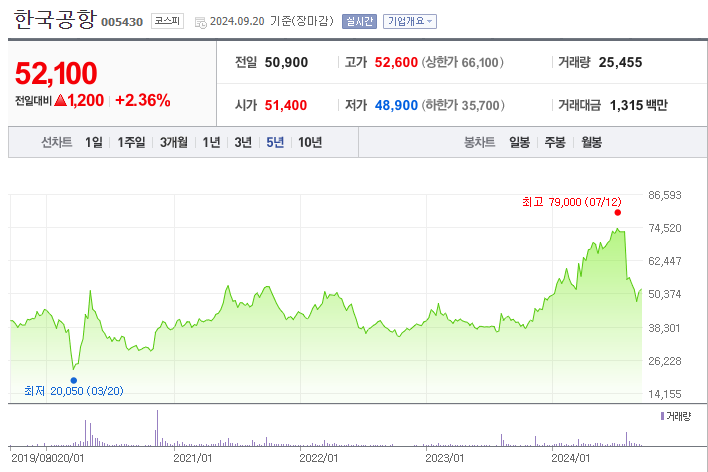Viewport: 708px width, 472px height.
Task: Click the 2023/01 x-axis date label
Action: pyautogui.click(x=444, y=458)
